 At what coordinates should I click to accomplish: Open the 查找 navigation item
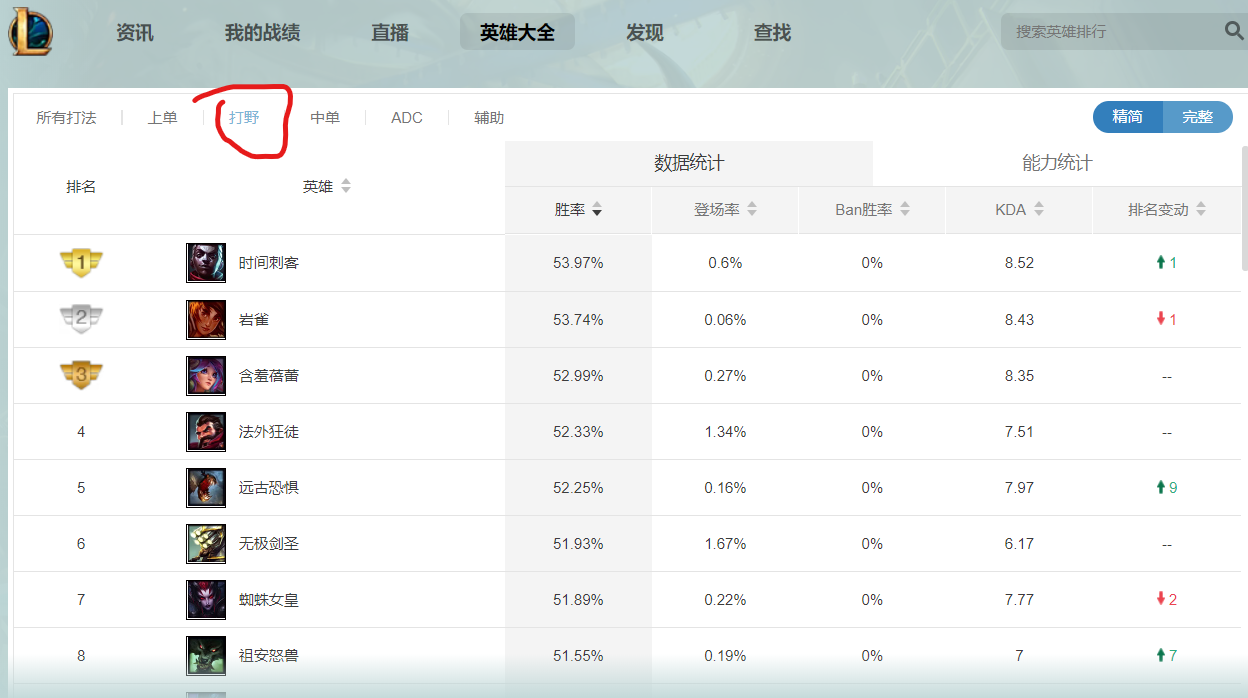tap(772, 33)
